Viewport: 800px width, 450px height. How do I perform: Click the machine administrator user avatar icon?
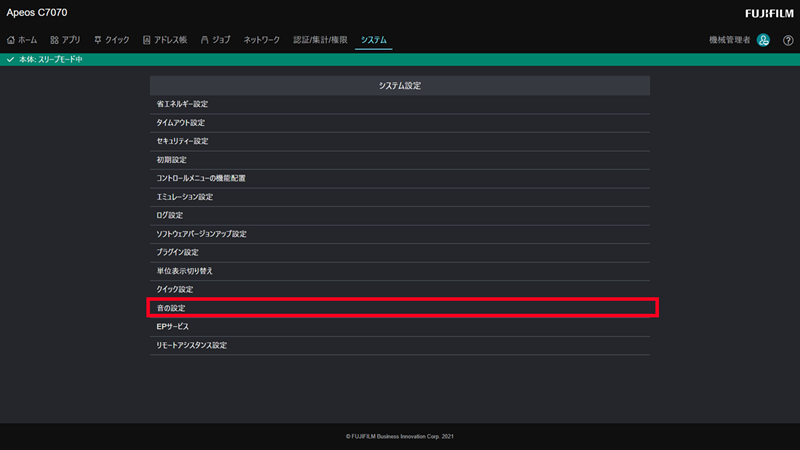[x=763, y=40]
